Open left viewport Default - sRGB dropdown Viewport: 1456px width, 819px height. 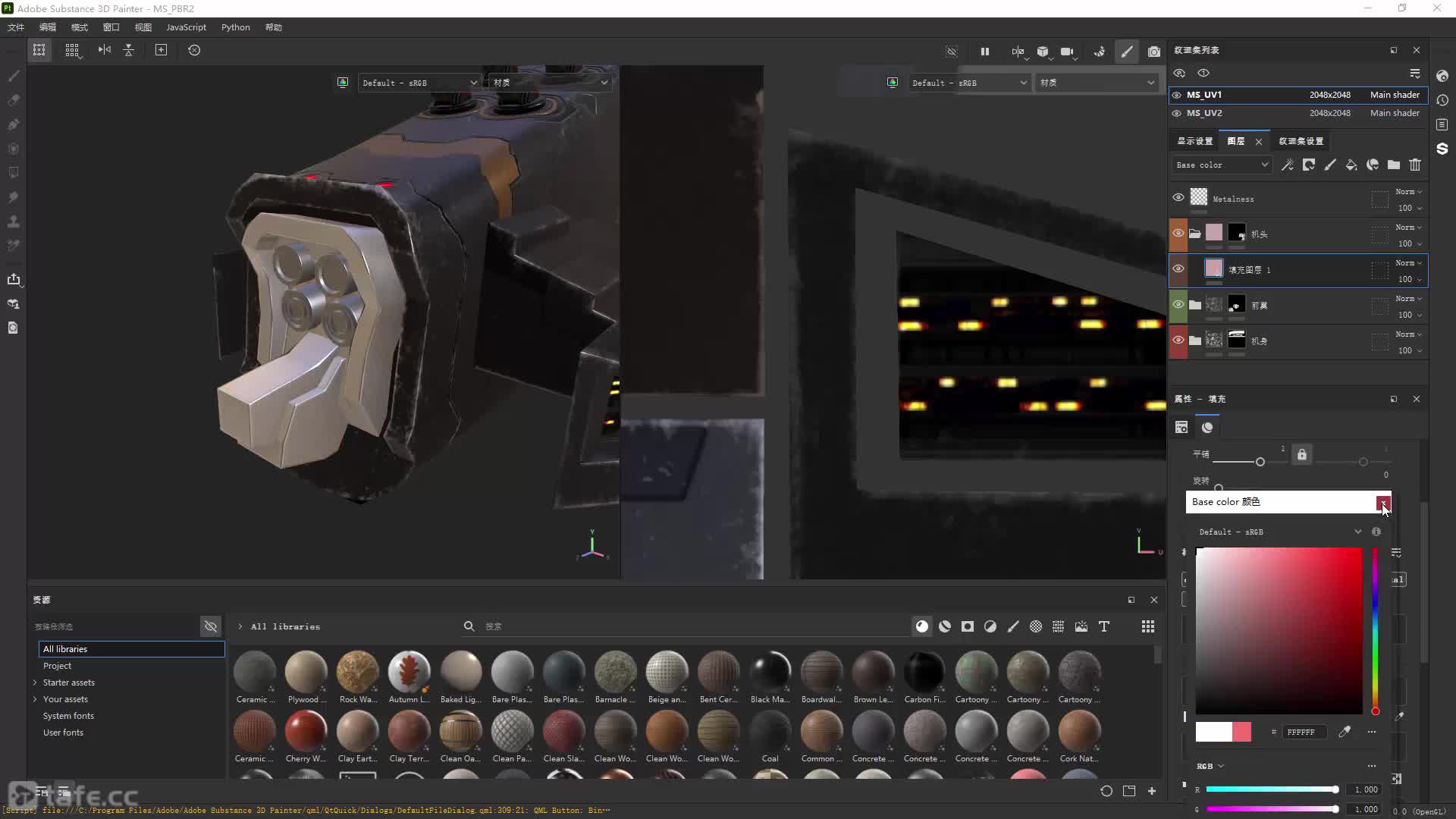click(x=419, y=83)
